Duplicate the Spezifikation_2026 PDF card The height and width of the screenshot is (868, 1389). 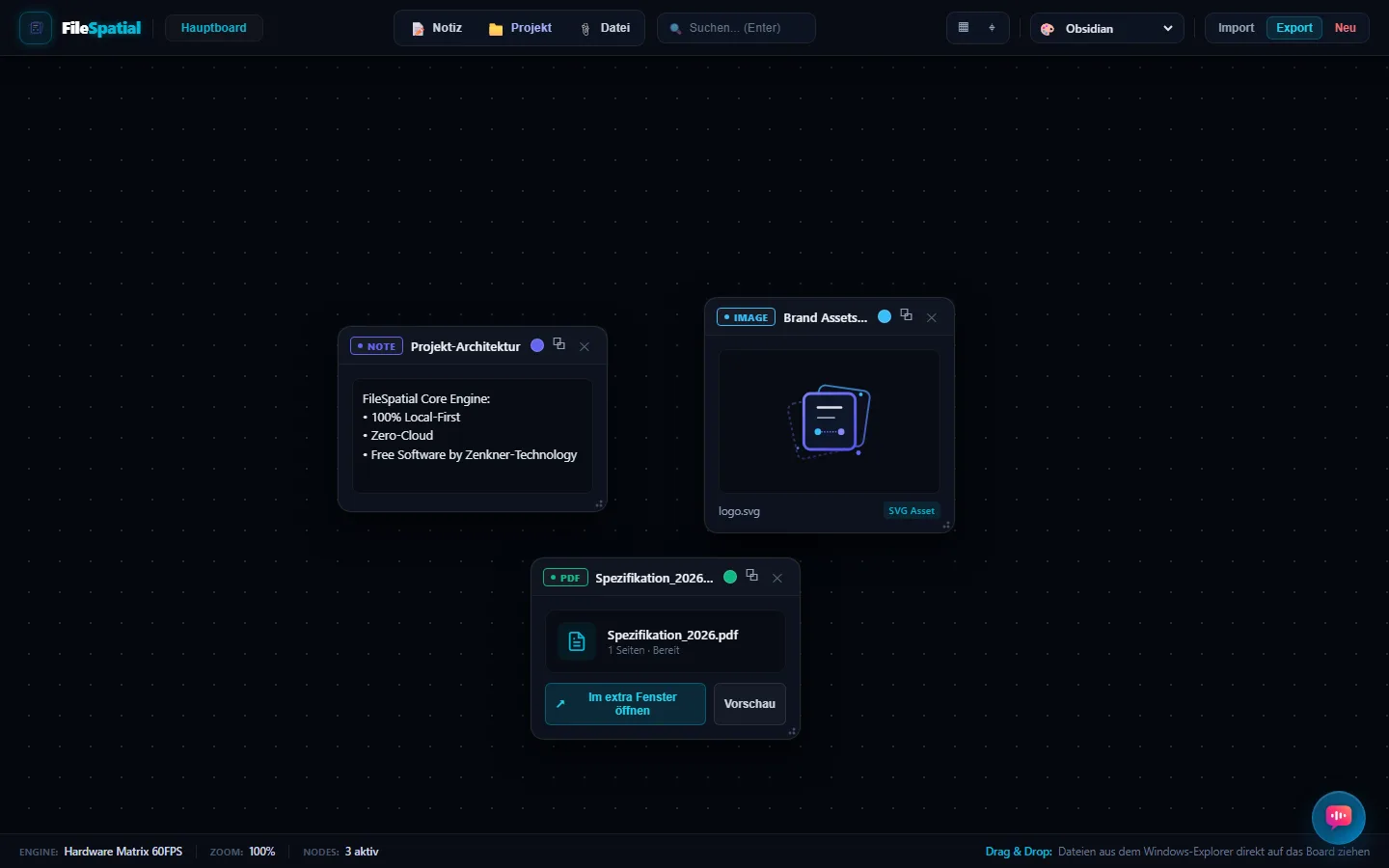[752, 576]
